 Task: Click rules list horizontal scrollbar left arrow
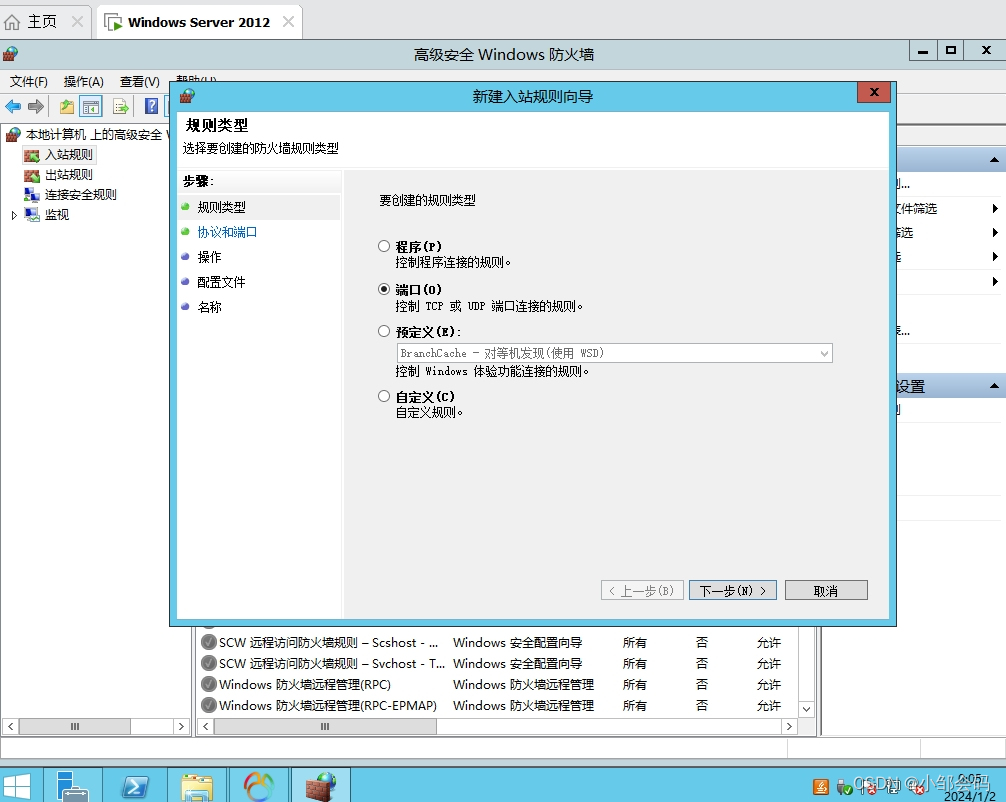point(205,726)
